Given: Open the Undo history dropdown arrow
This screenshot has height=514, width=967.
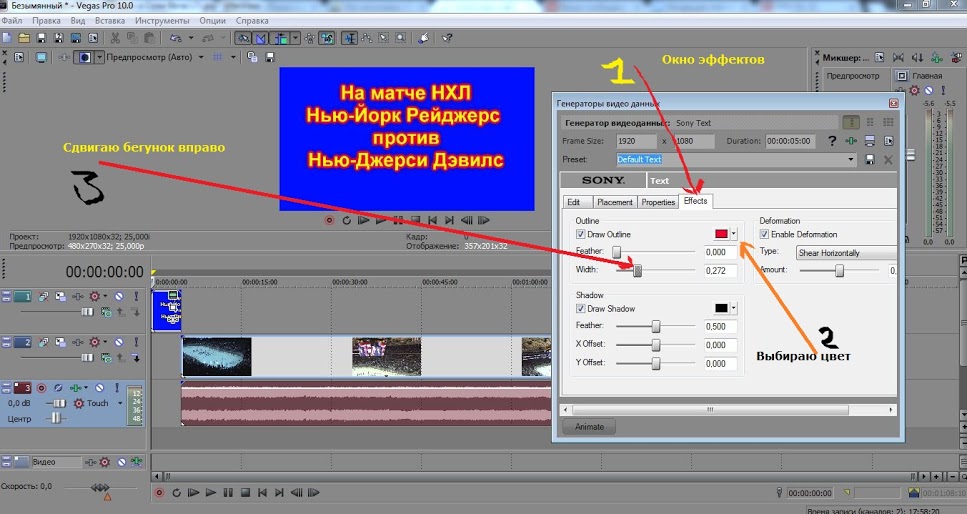Looking at the screenshot, I should [191, 38].
